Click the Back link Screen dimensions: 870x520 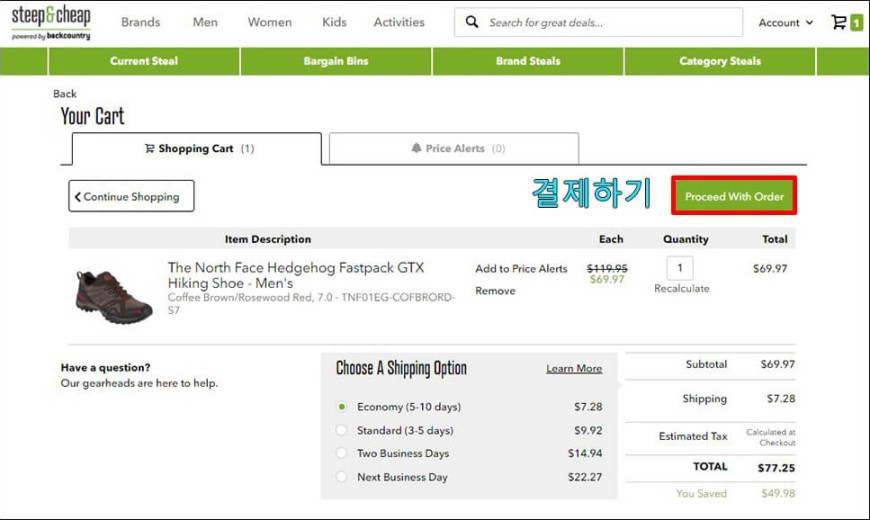(65, 94)
